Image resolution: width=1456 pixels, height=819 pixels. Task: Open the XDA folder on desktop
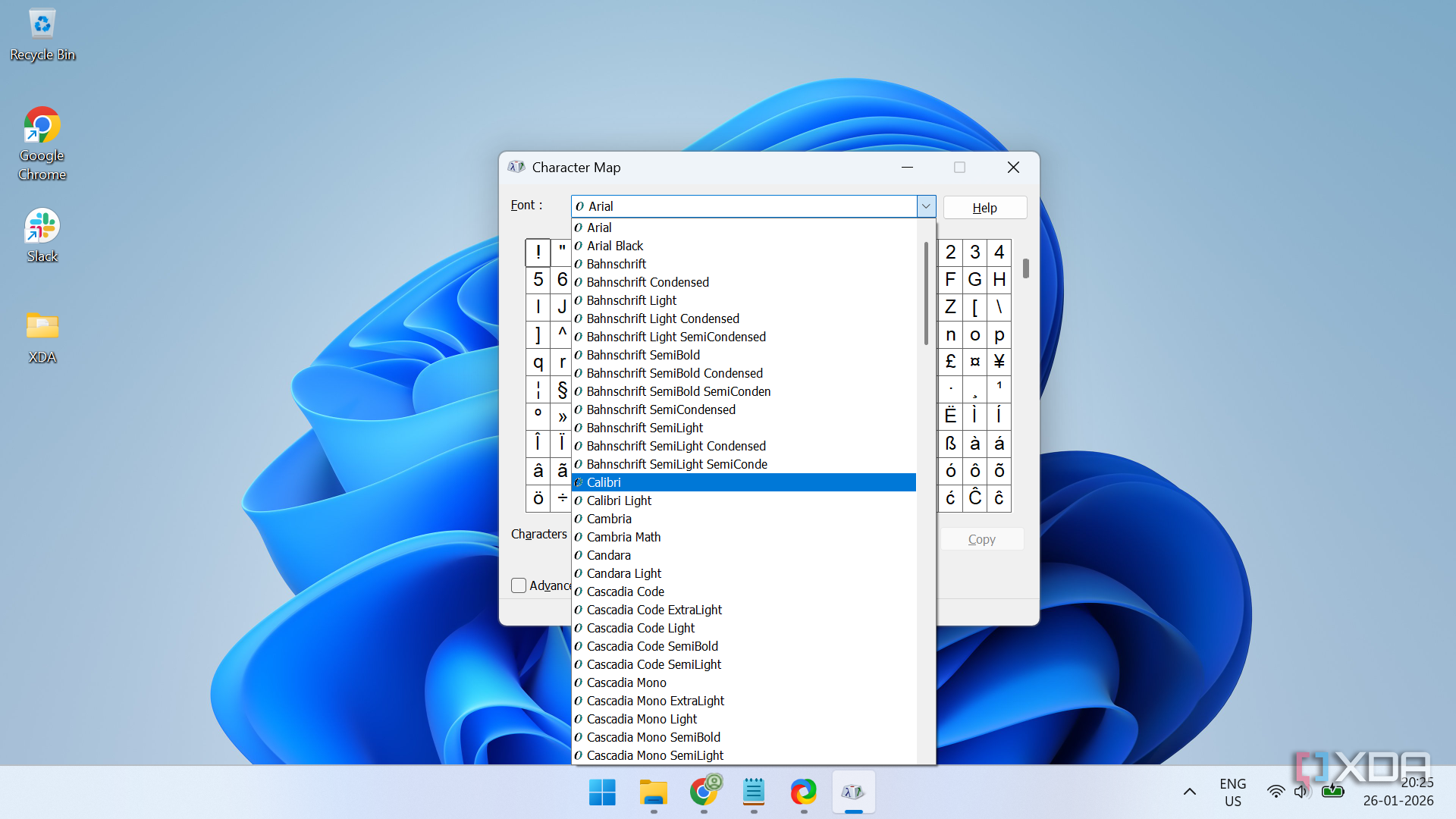[42, 337]
